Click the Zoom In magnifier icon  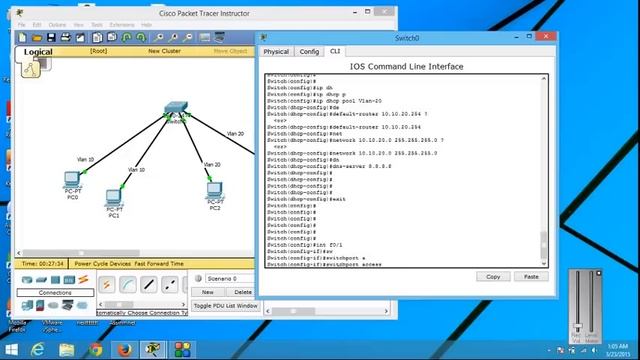(x=158, y=38)
